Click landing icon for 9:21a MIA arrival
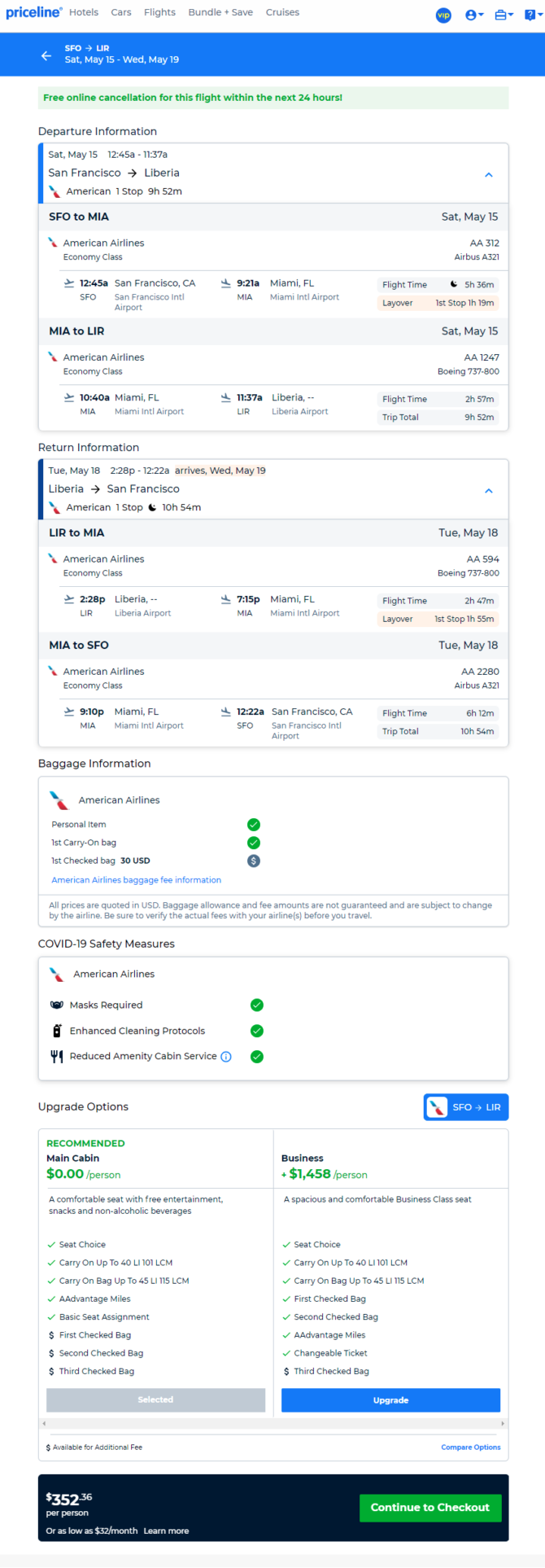The width and height of the screenshot is (545, 1568). (x=226, y=283)
